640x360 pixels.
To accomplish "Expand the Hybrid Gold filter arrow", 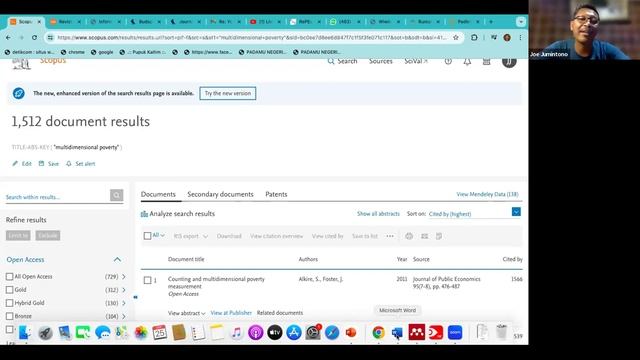I will [124, 303].
